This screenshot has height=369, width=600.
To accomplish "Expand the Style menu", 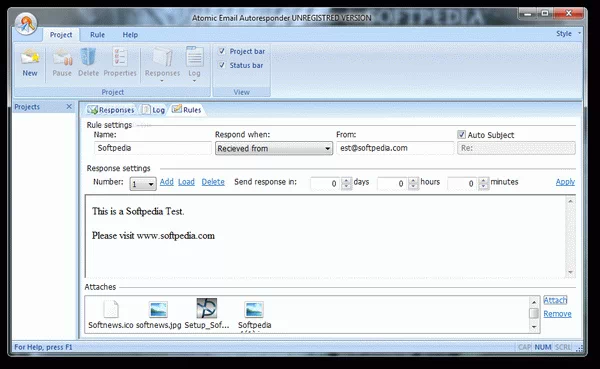I will tap(569, 34).
